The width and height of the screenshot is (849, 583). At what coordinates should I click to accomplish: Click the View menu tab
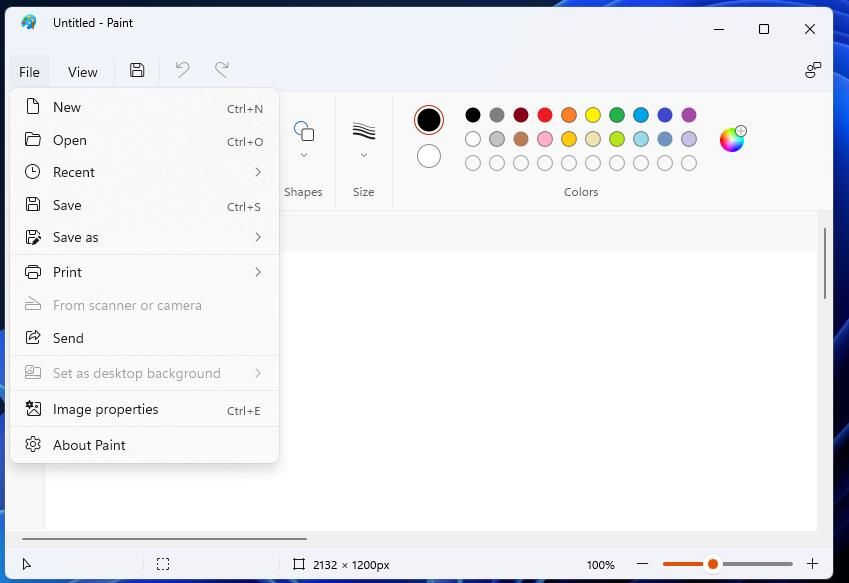pos(83,72)
